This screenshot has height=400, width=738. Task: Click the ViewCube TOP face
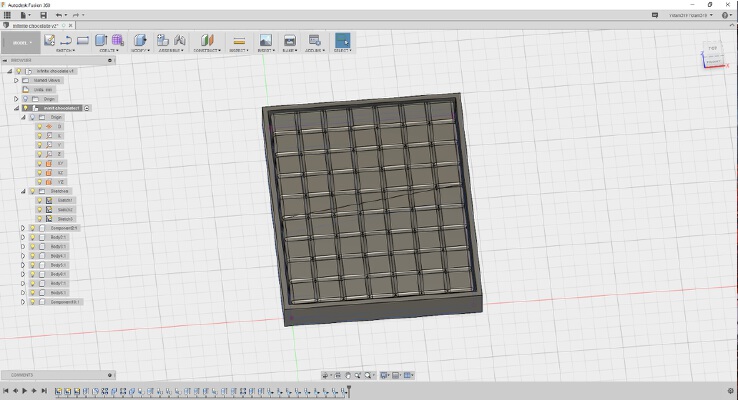[x=713, y=48]
